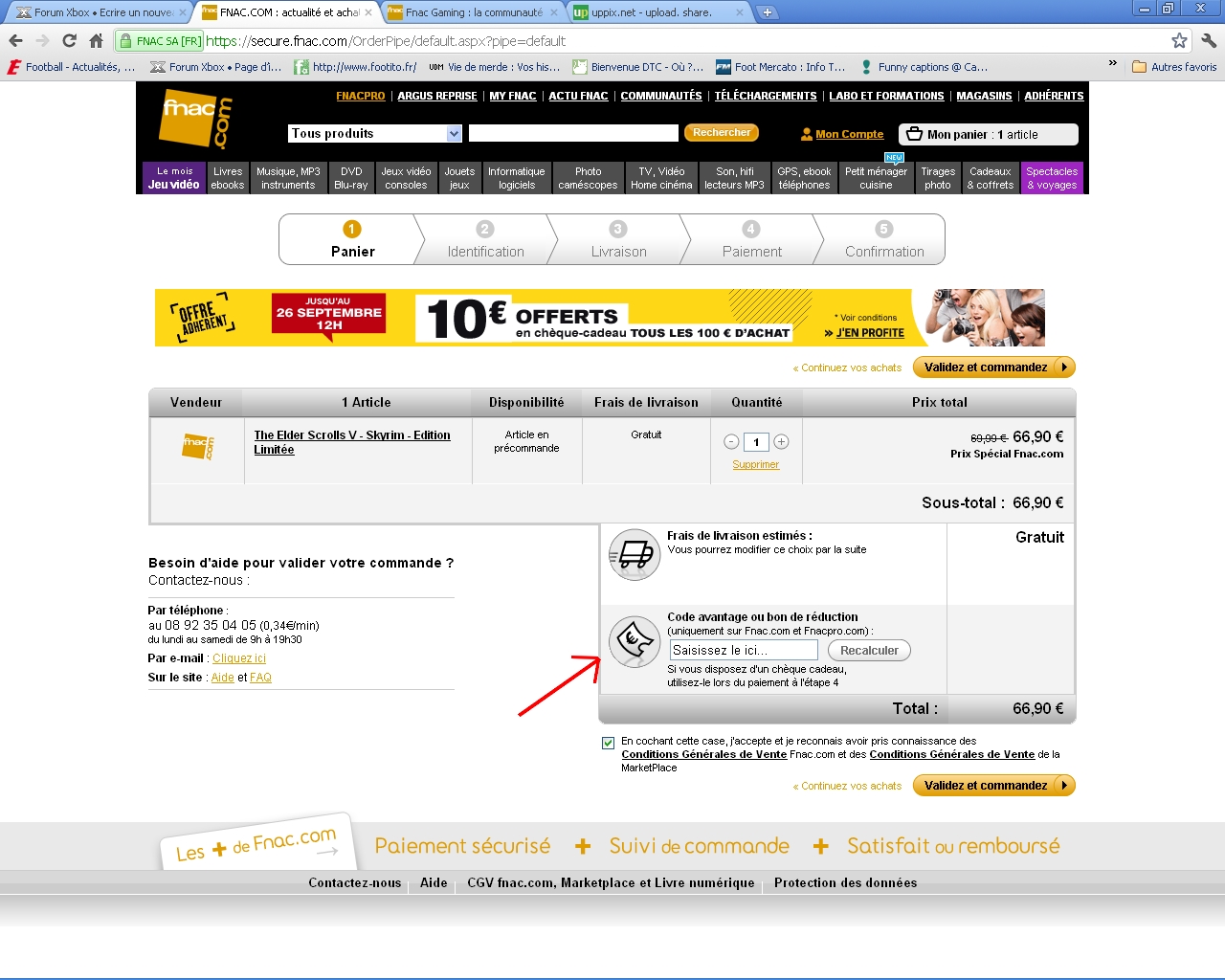This screenshot has height=980, width=1225.
Task: Switch to the Fnac Gaming tab
Action: (473, 12)
